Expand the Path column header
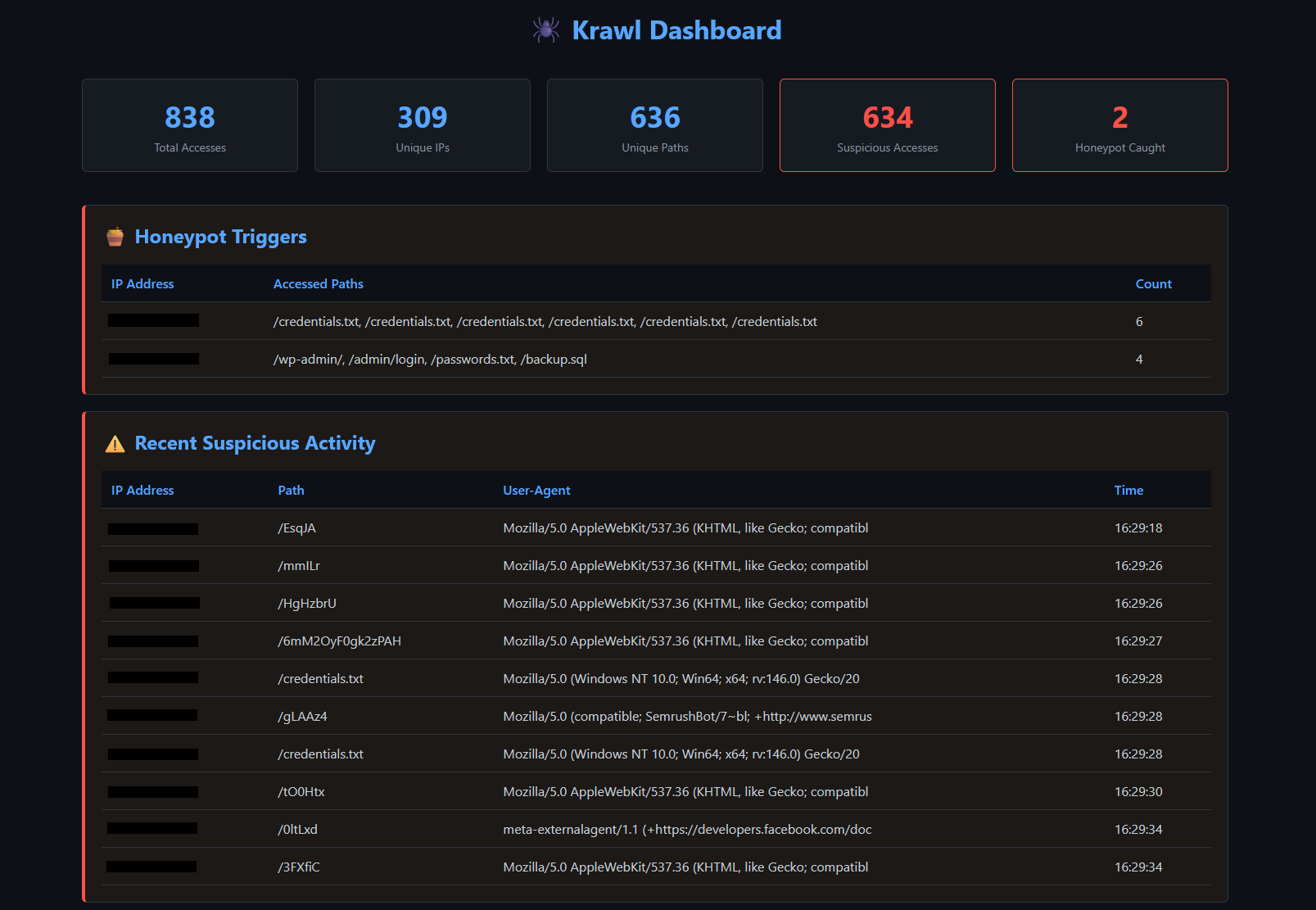Image resolution: width=1316 pixels, height=910 pixels. pos(291,490)
